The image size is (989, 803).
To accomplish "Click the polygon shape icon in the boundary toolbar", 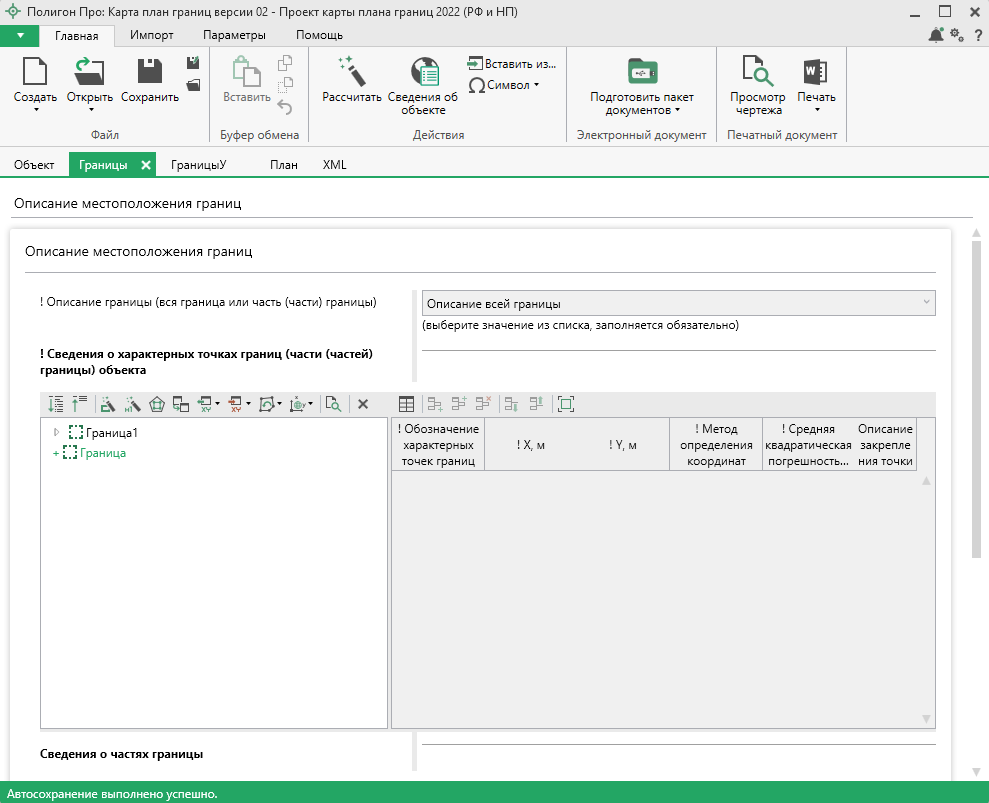I will (x=157, y=404).
